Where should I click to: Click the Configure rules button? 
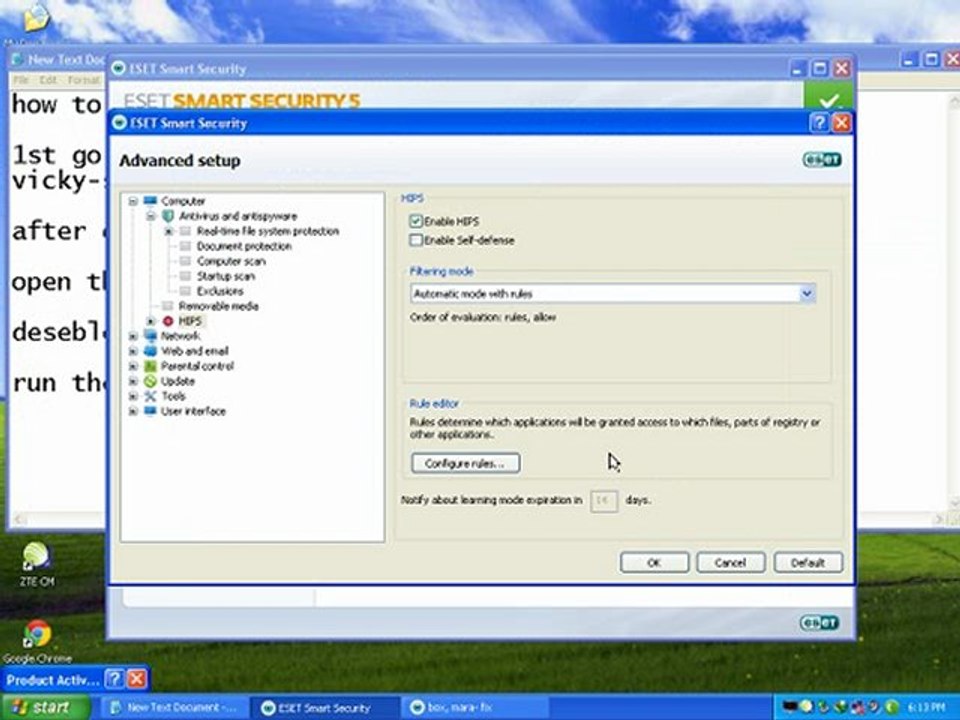coord(465,463)
